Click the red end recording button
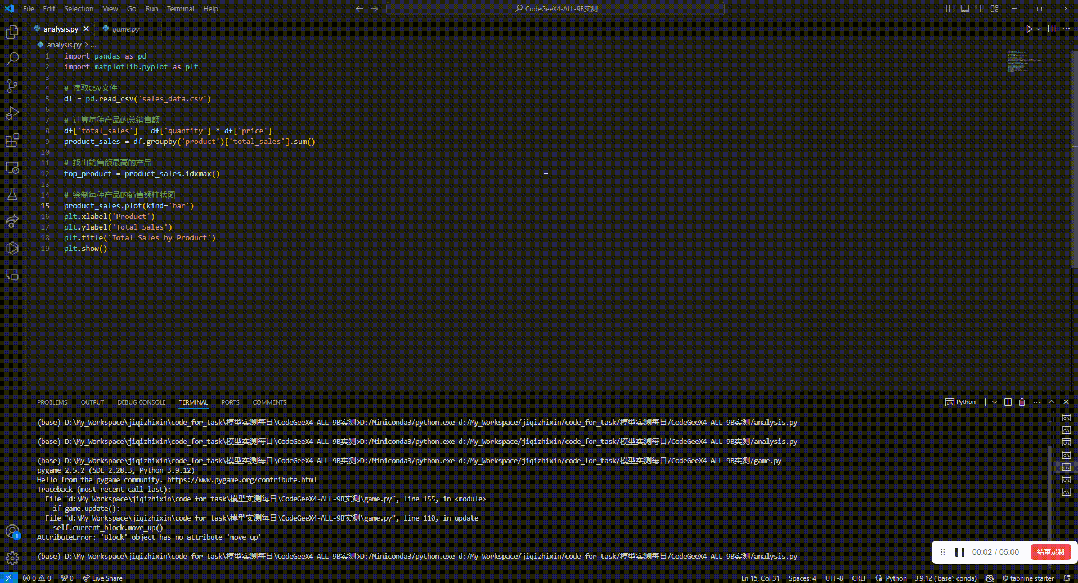 (1050, 552)
